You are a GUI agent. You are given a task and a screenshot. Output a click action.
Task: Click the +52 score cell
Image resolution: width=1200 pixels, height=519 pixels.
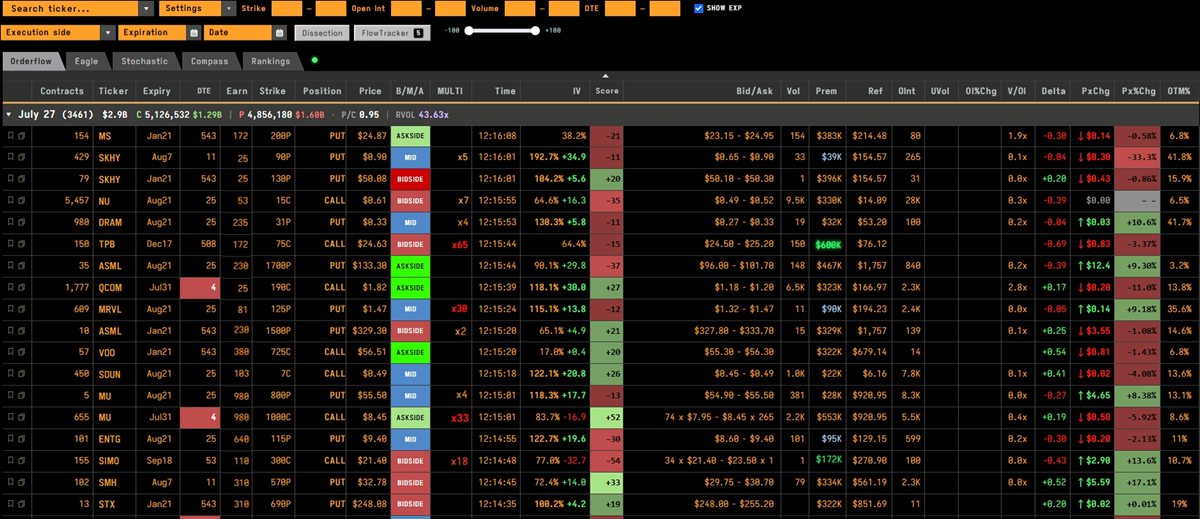click(607, 418)
